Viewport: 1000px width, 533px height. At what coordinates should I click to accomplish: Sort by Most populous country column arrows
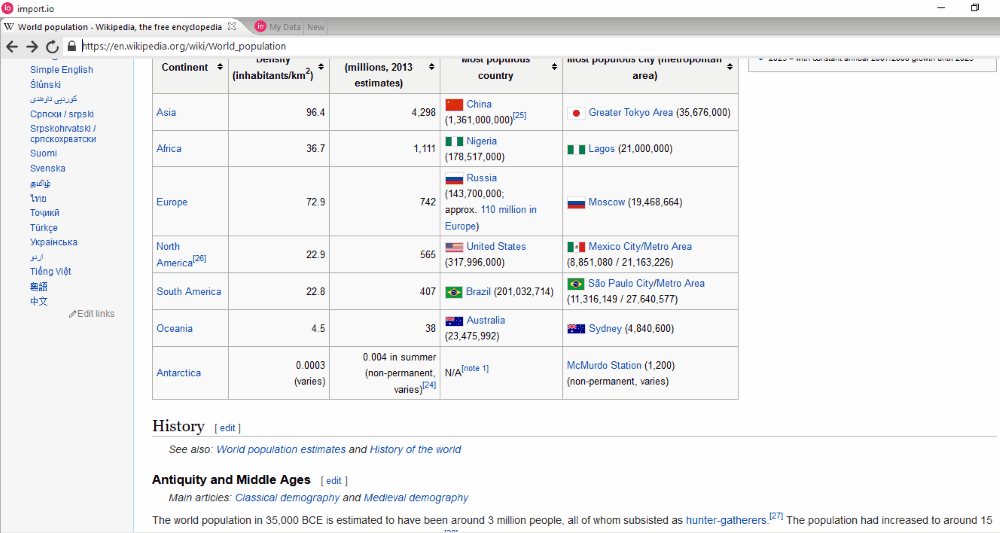coord(554,67)
